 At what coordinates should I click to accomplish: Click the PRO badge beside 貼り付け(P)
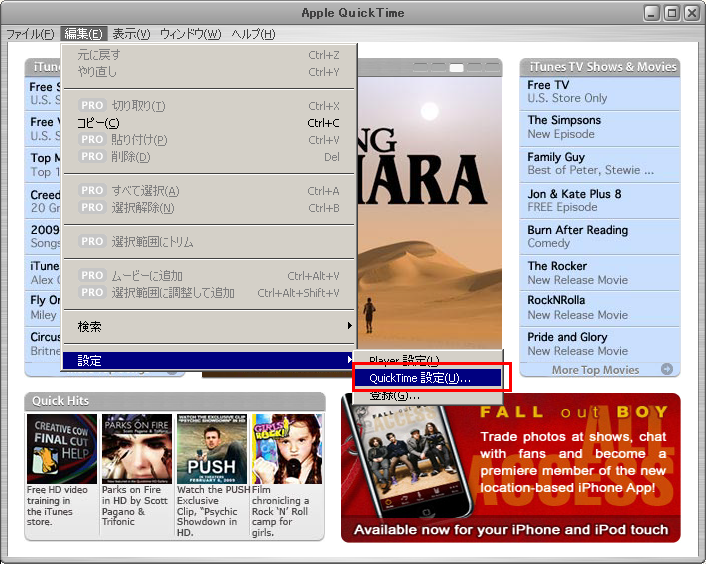[x=92, y=140]
